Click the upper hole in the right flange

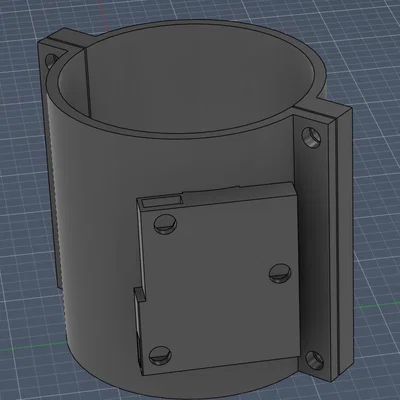(x=311, y=137)
